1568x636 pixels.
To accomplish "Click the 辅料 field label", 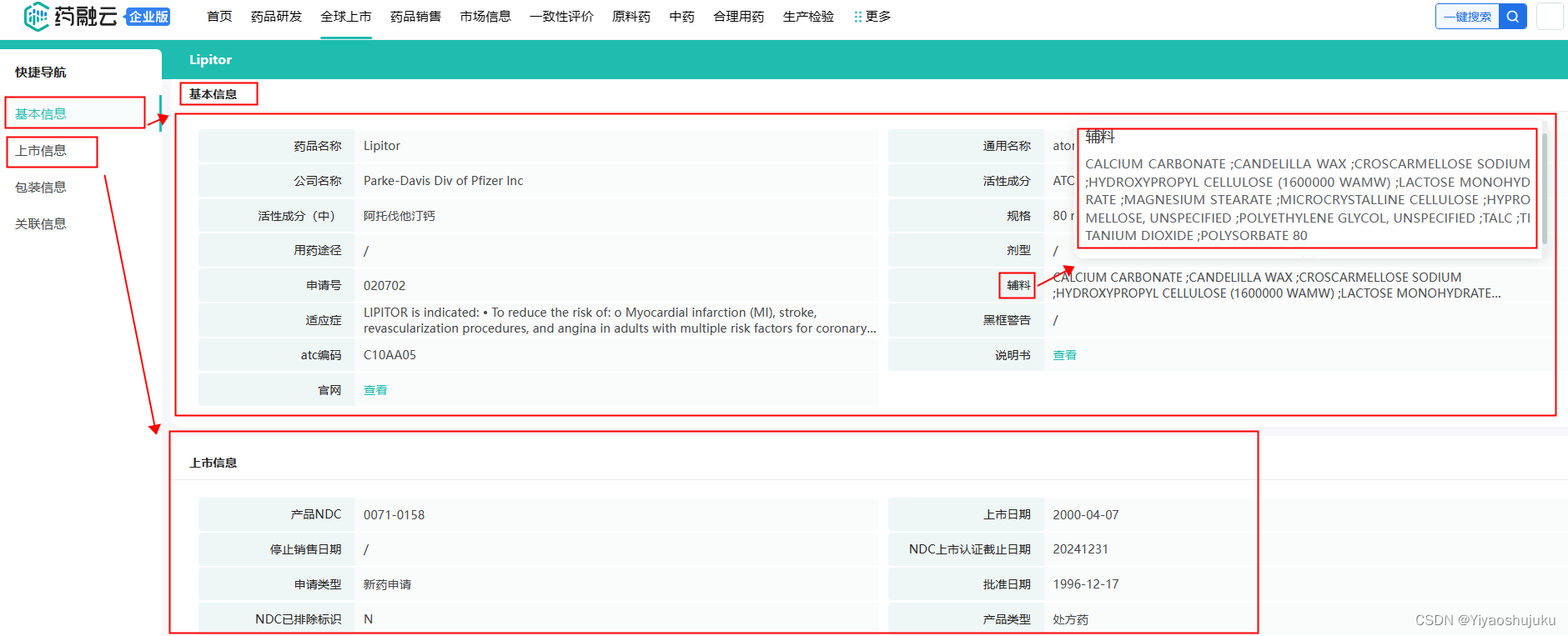I will click(x=1018, y=285).
